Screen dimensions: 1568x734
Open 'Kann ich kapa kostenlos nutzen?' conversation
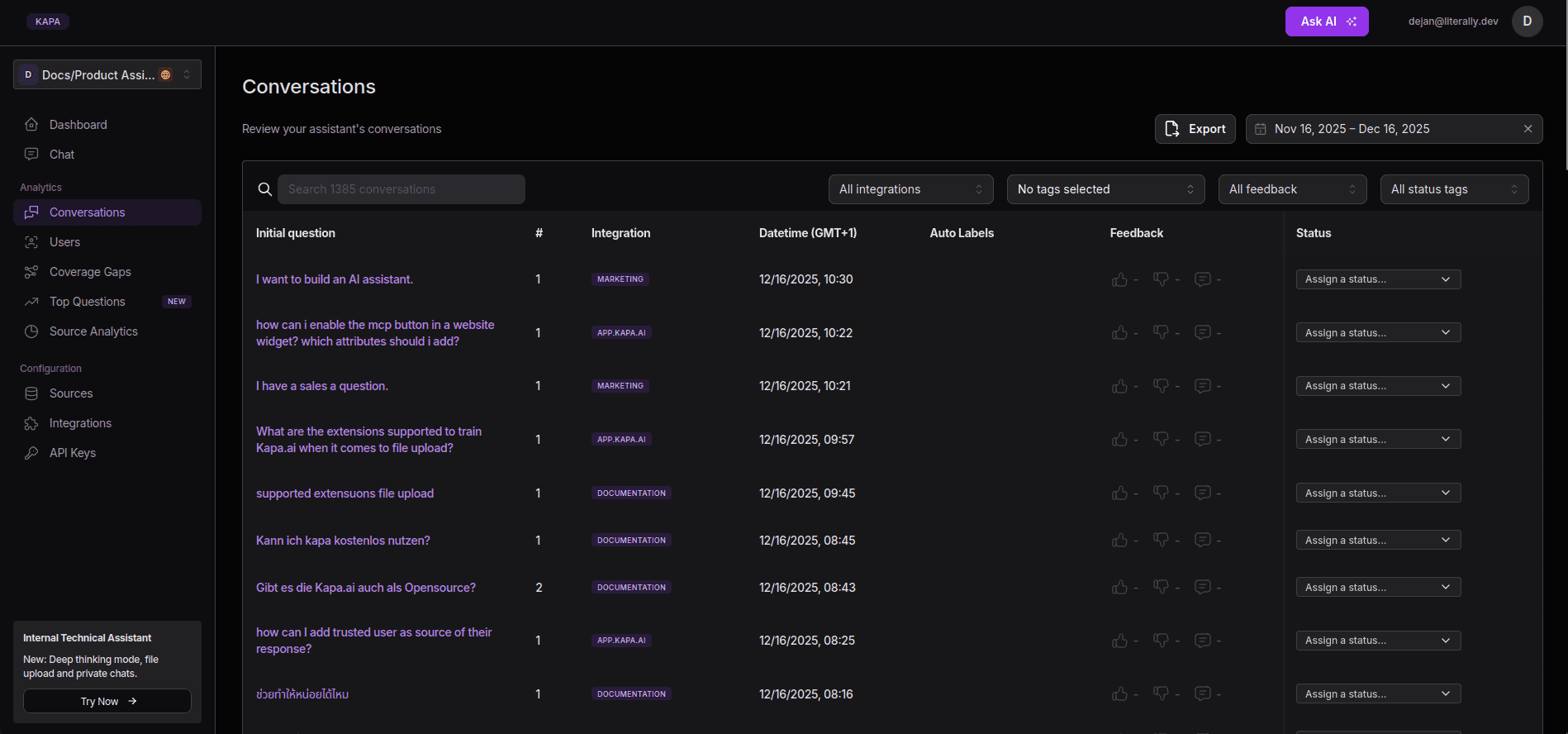[x=343, y=541]
